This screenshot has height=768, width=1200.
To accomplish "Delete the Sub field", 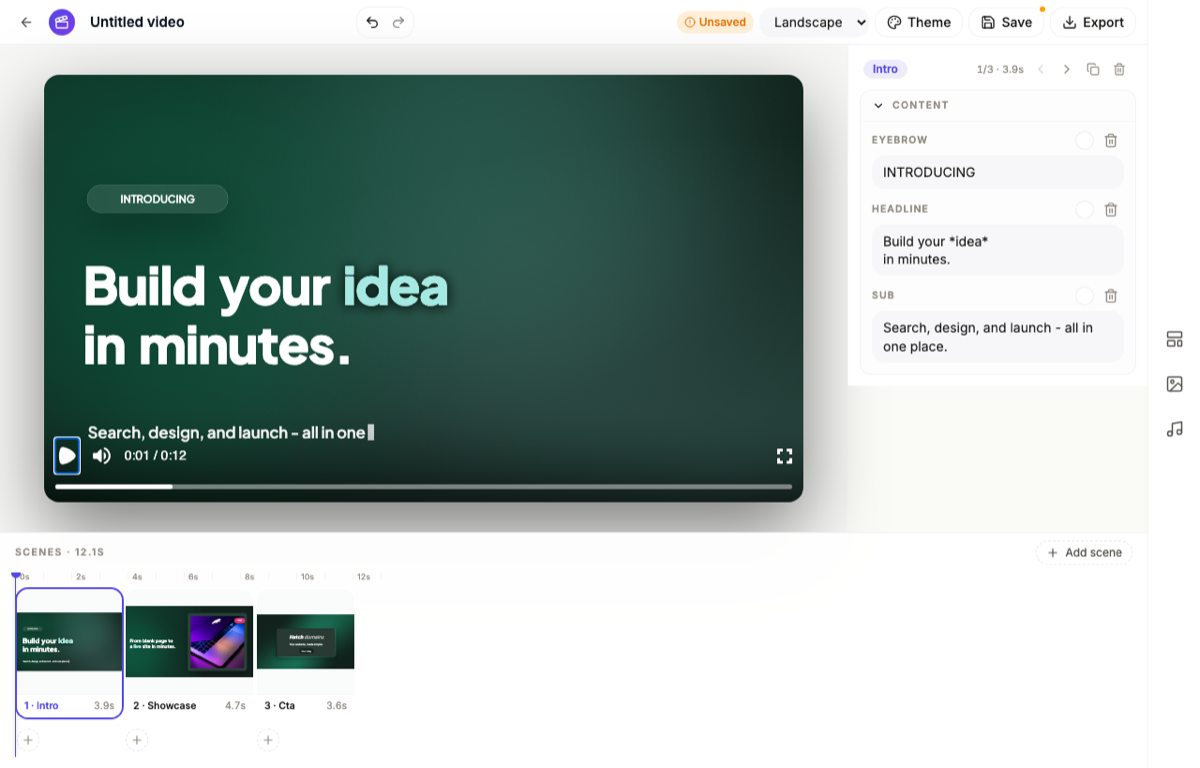I will tap(1111, 295).
